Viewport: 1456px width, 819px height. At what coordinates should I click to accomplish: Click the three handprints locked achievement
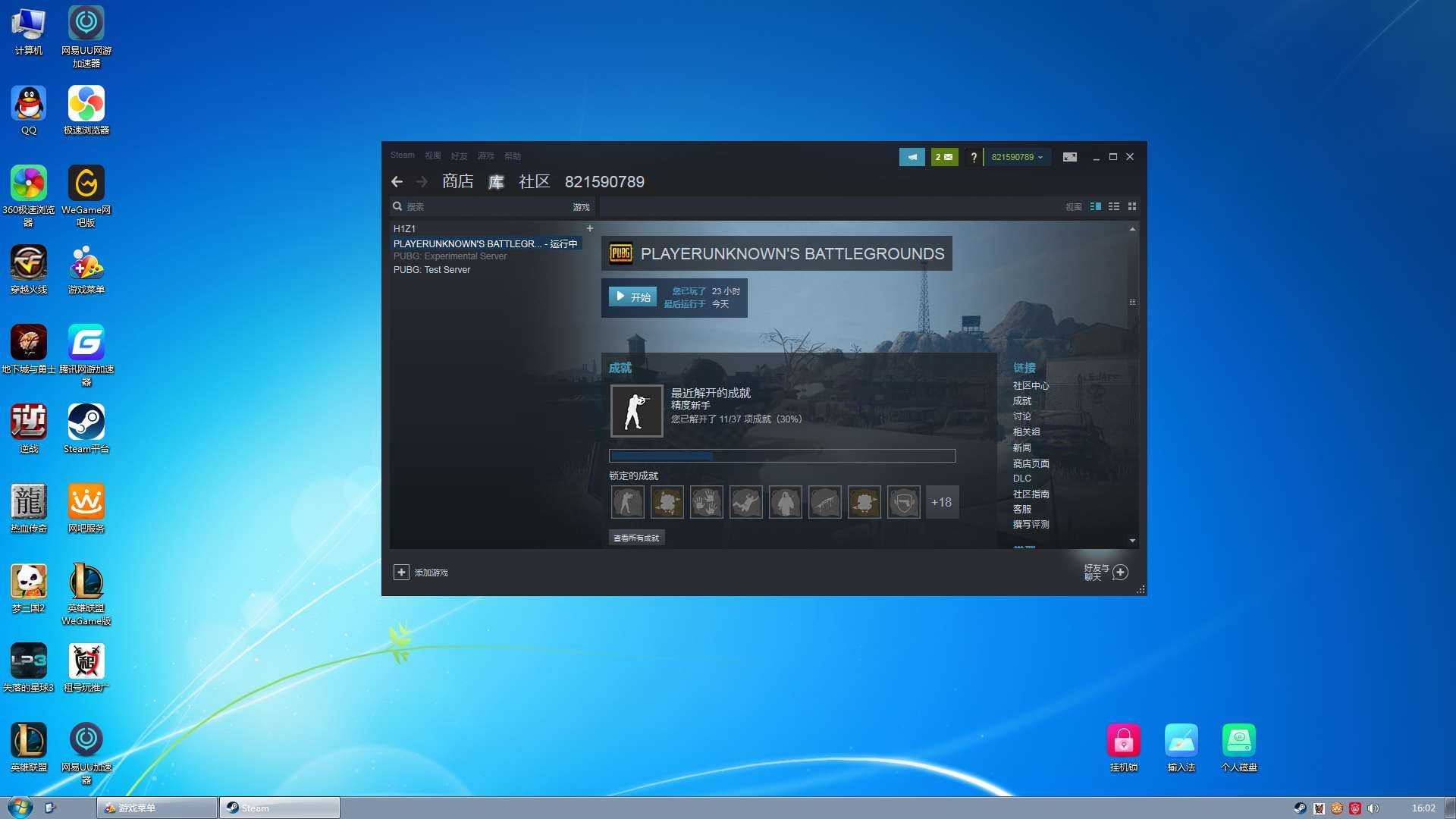click(x=706, y=502)
